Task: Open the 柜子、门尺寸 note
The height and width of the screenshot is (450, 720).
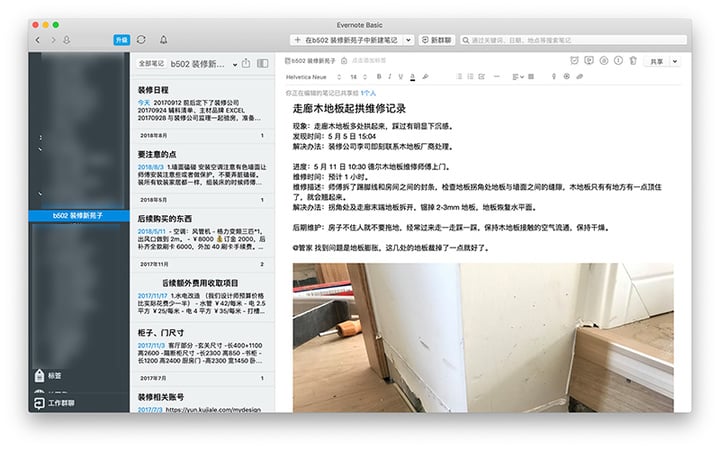Action: point(202,347)
